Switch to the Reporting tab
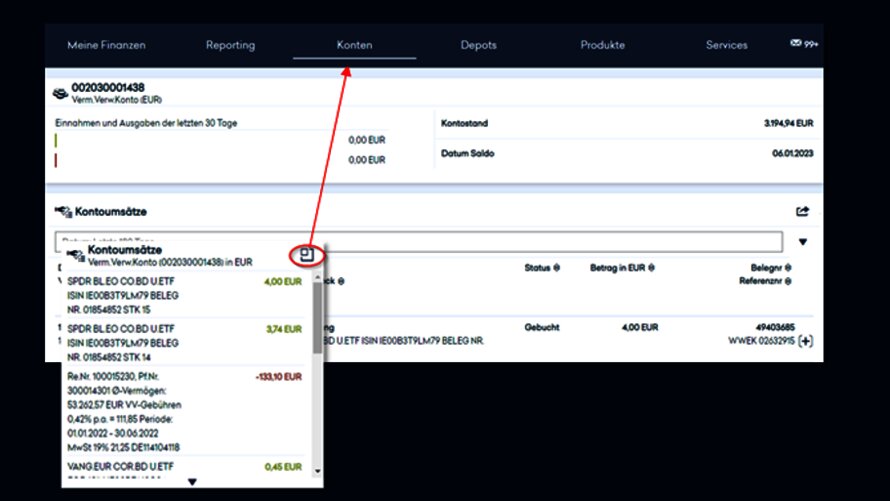 230,45
